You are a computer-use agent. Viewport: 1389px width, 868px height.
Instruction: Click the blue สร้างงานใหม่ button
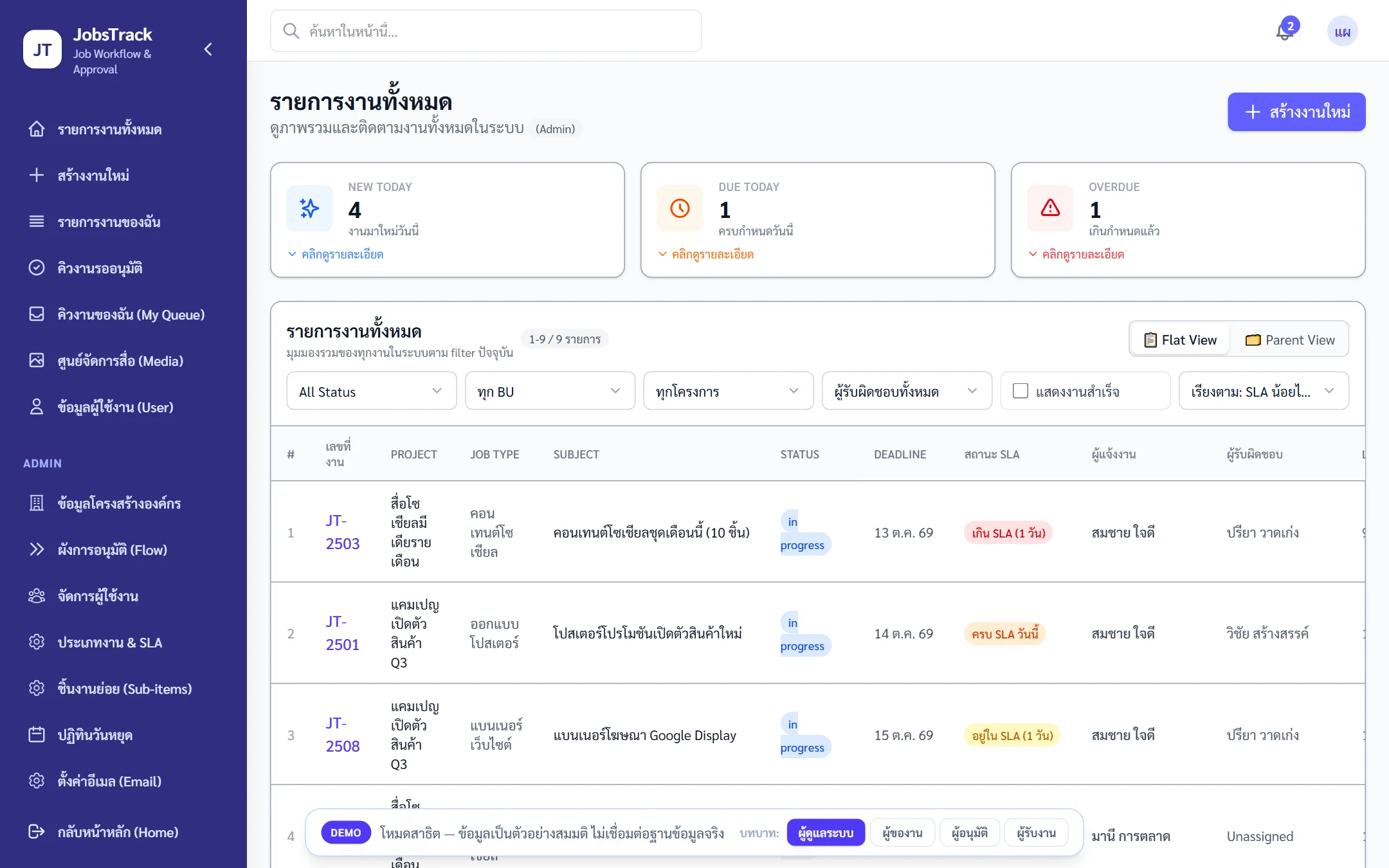pyautogui.click(x=1296, y=112)
